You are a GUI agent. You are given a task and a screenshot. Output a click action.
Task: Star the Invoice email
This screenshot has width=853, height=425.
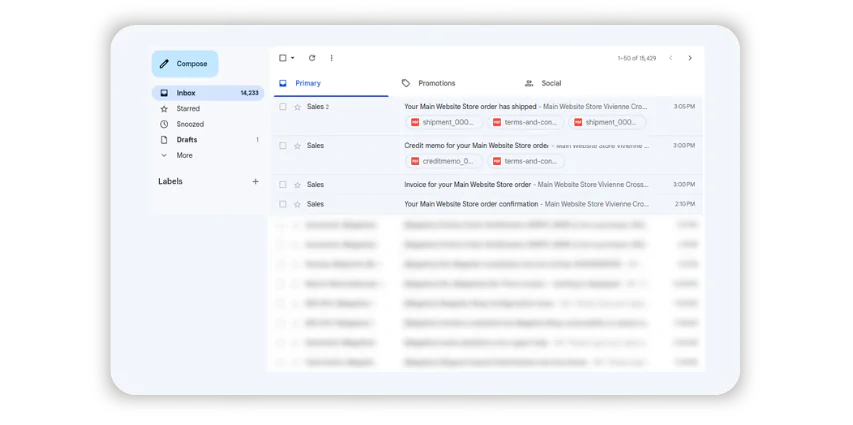pyautogui.click(x=297, y=185)
